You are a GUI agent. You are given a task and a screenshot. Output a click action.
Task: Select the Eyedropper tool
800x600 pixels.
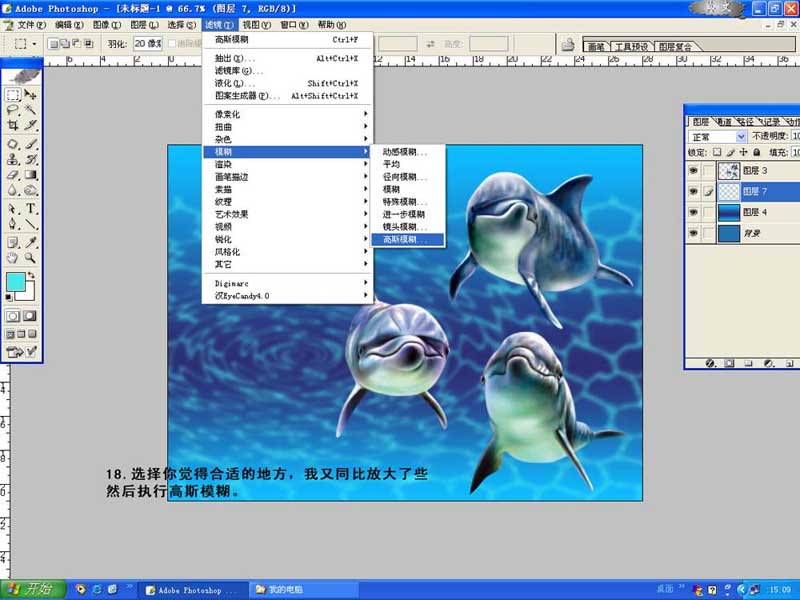(x=31, y=242)
